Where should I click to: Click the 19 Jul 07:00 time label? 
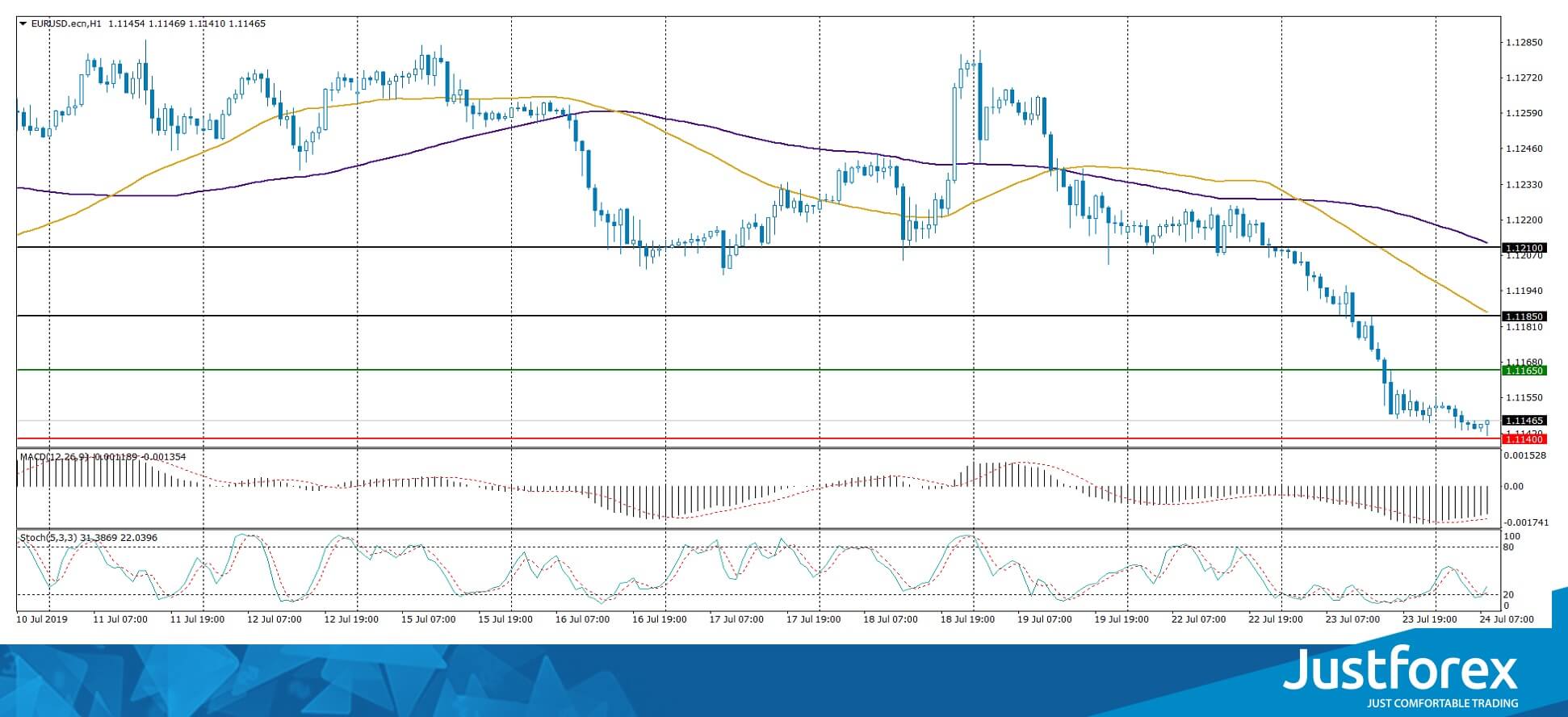point(1044,619)
